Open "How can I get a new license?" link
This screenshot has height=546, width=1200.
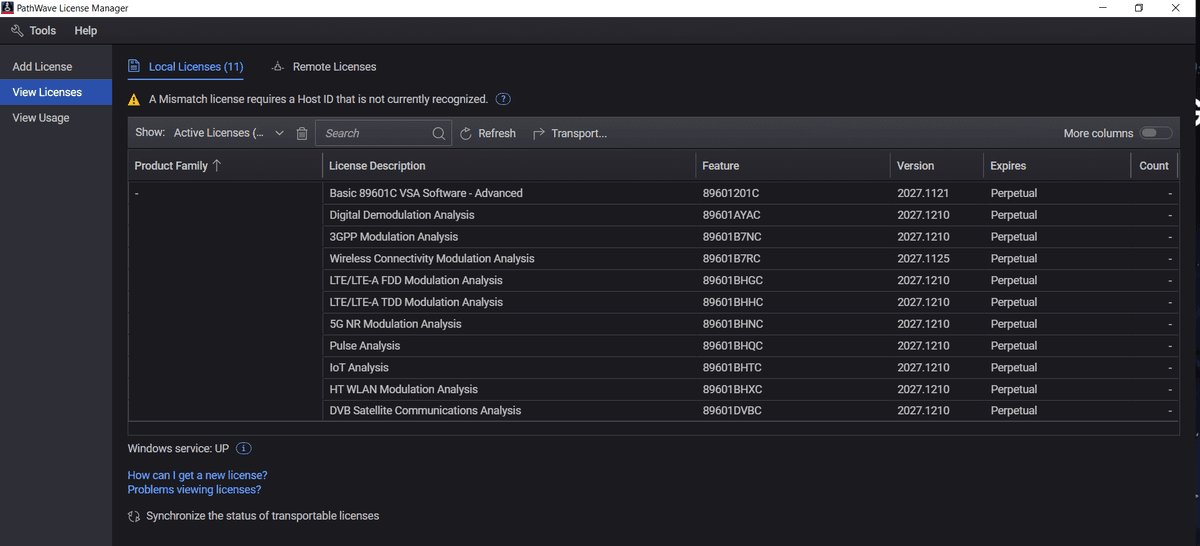point(197,475)
